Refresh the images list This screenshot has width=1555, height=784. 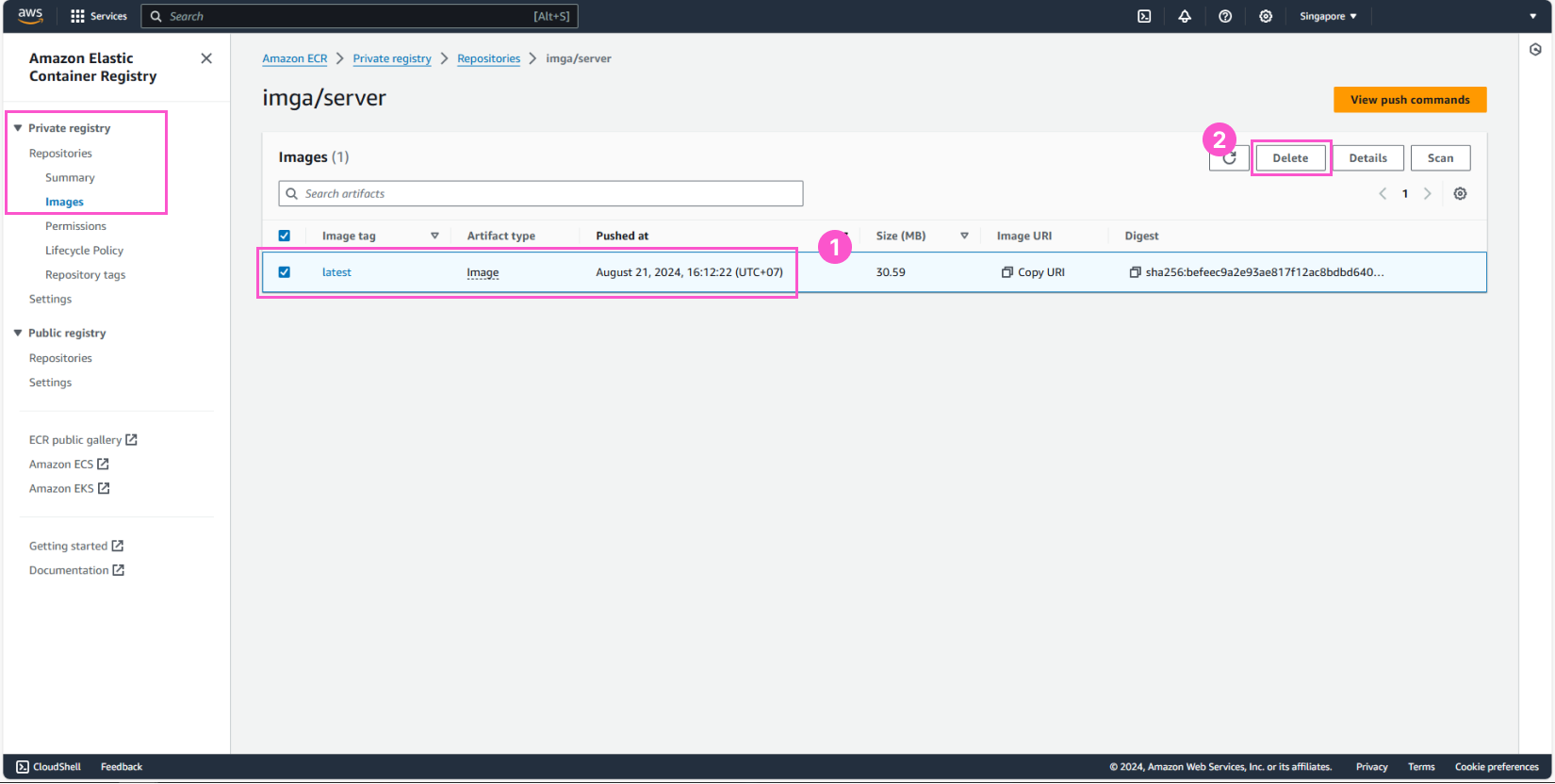pos(1229,158)
